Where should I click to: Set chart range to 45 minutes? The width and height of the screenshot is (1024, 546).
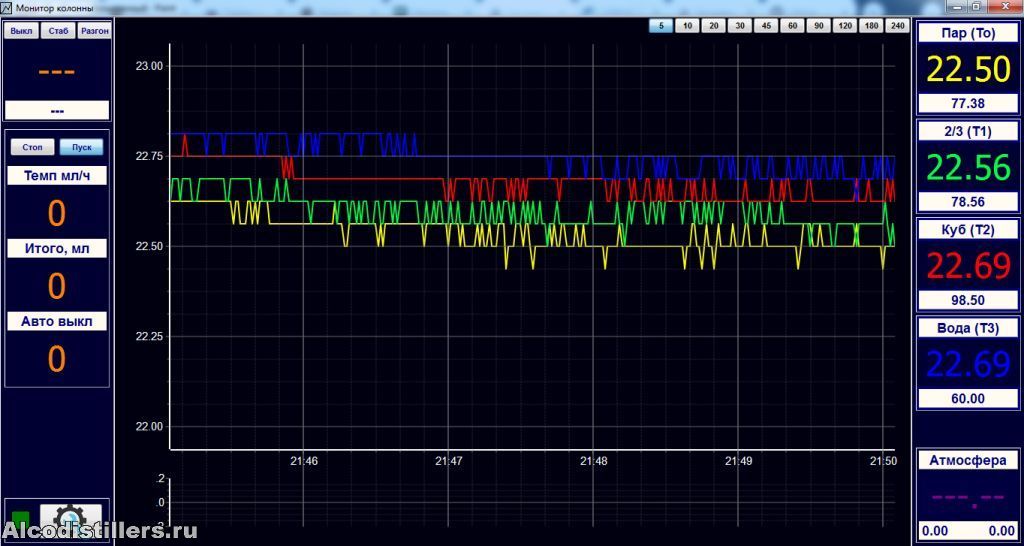765,26
